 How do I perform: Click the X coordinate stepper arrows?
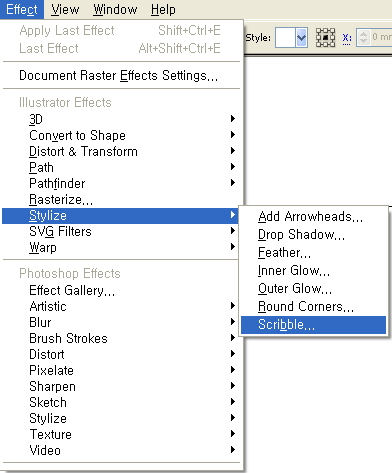tap(363, 37)
